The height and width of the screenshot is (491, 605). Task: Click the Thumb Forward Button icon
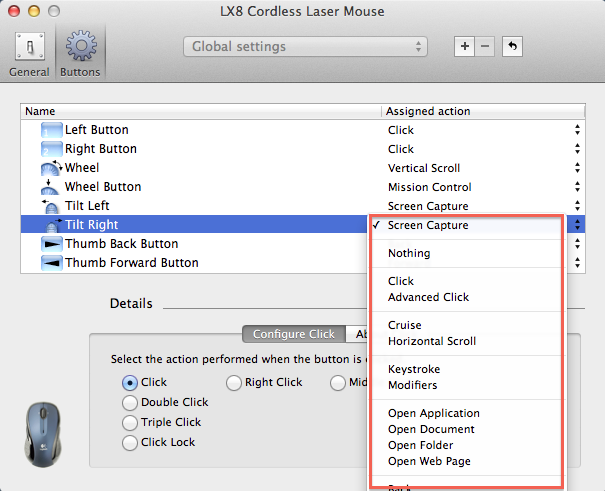tap(51, 263)
